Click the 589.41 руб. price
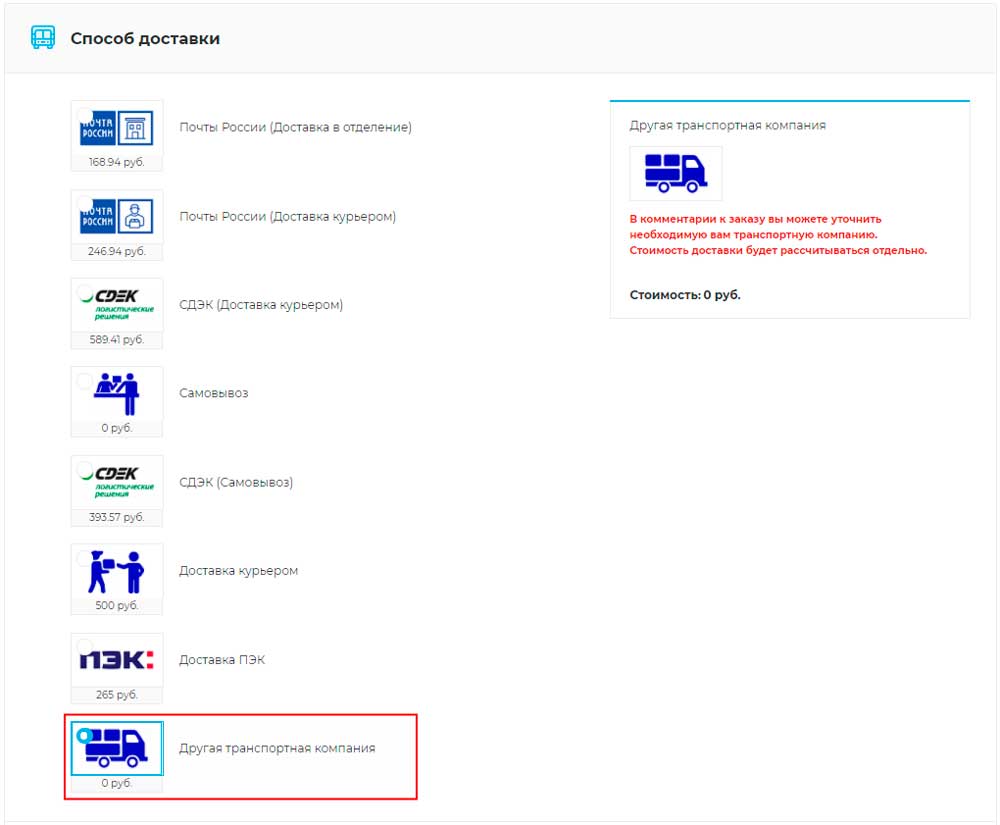Viewport: 1000px width, 825px height. [117, 339]
